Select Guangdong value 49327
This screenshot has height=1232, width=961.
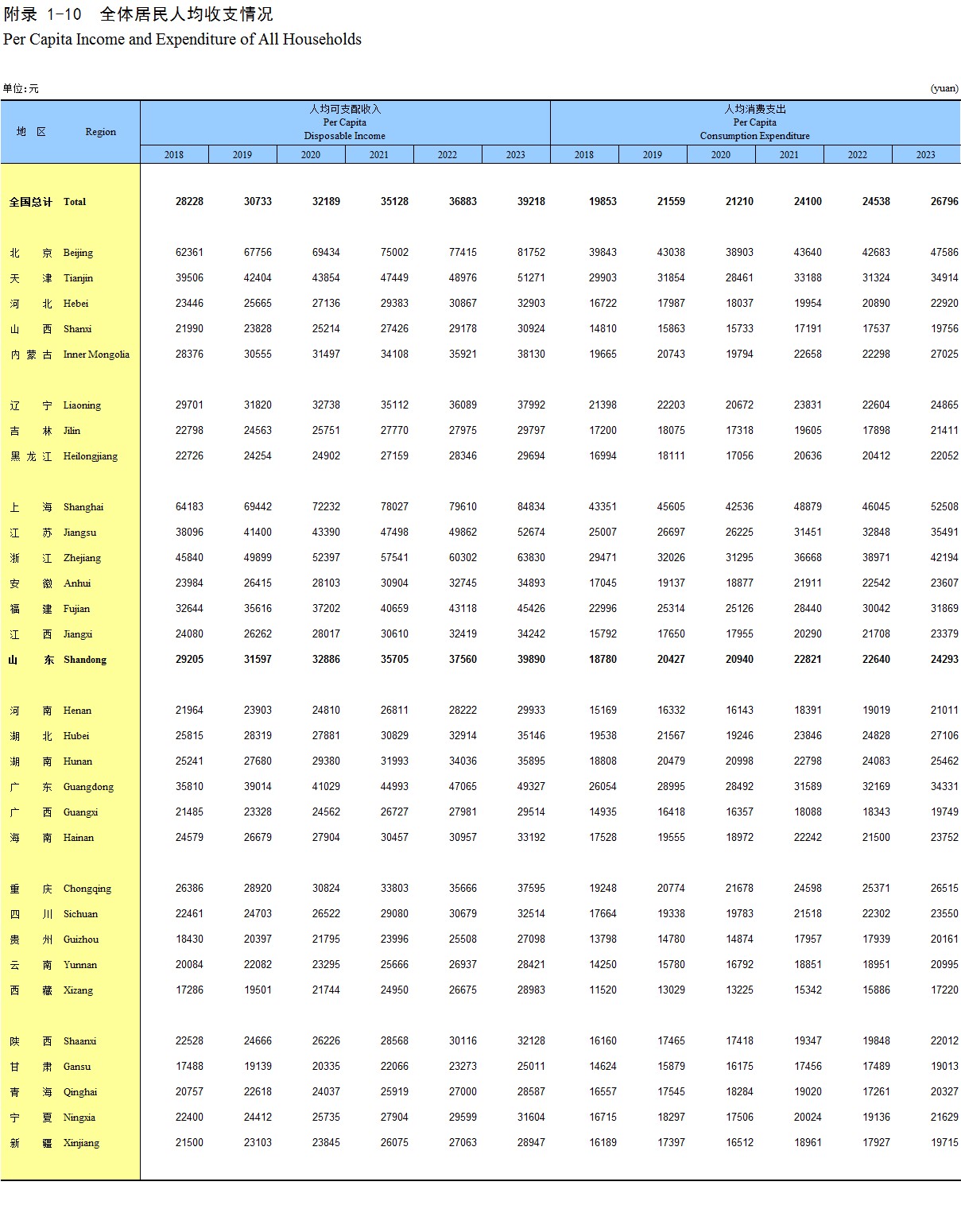coord(531,787)
